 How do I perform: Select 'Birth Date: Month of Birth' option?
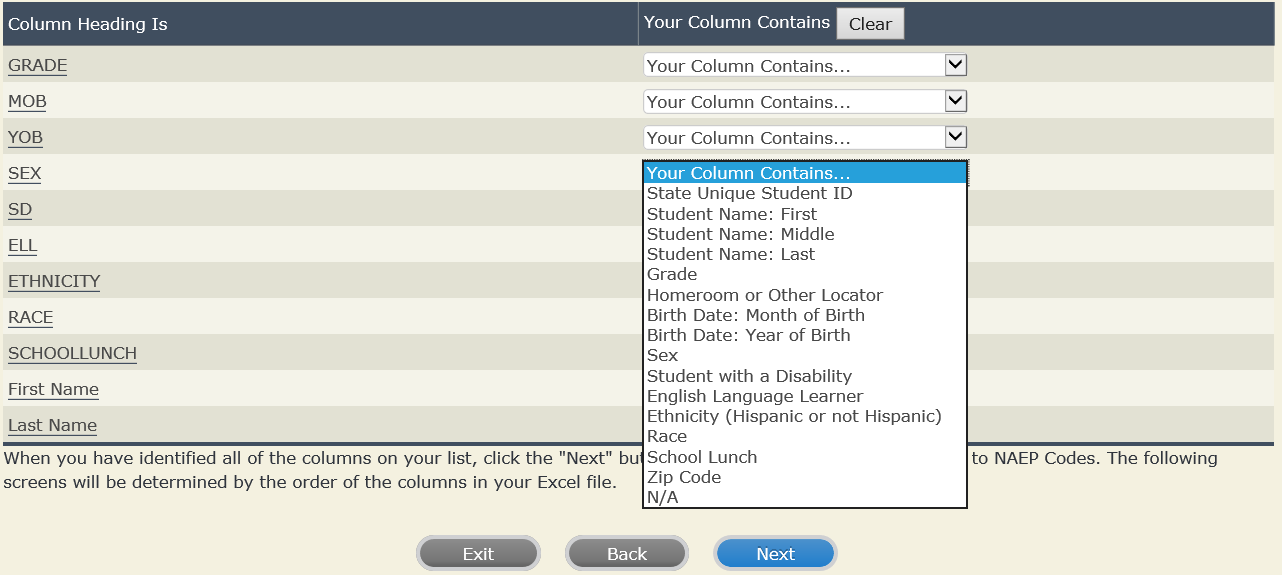(x=755, y=315)
